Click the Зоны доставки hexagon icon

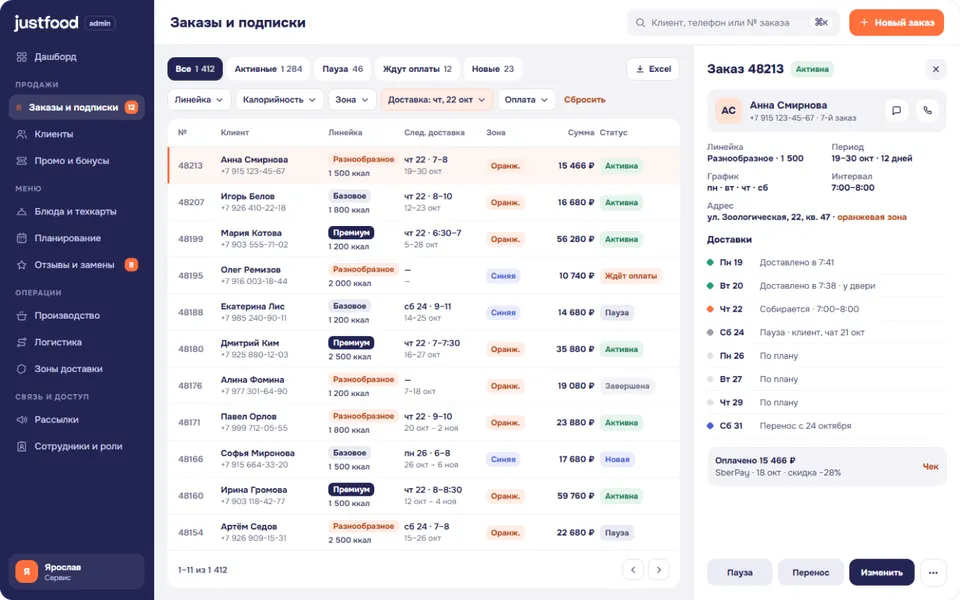coord(21,369)
